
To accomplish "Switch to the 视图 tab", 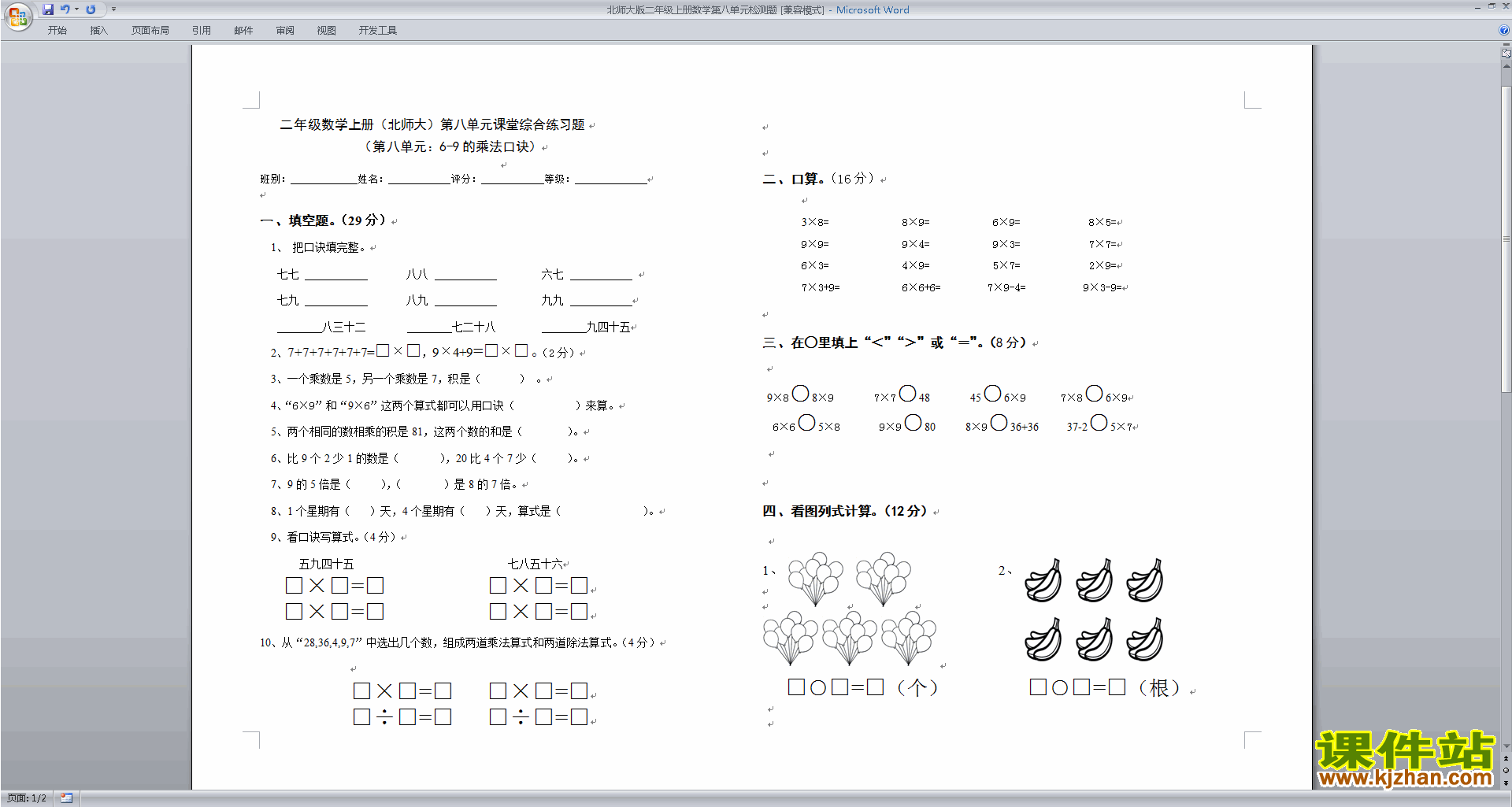I will coord(327,31).
